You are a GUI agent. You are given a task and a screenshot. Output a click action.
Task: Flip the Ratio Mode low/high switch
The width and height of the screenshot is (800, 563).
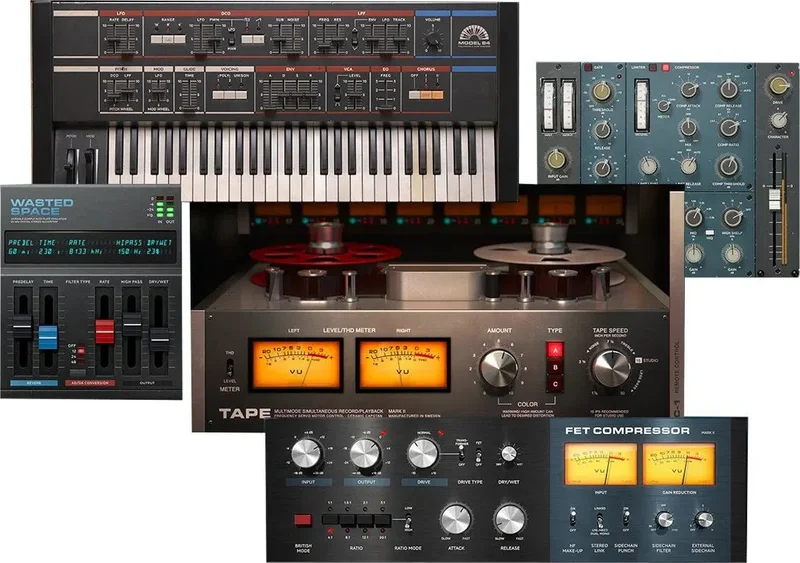(x=408, y=522)
